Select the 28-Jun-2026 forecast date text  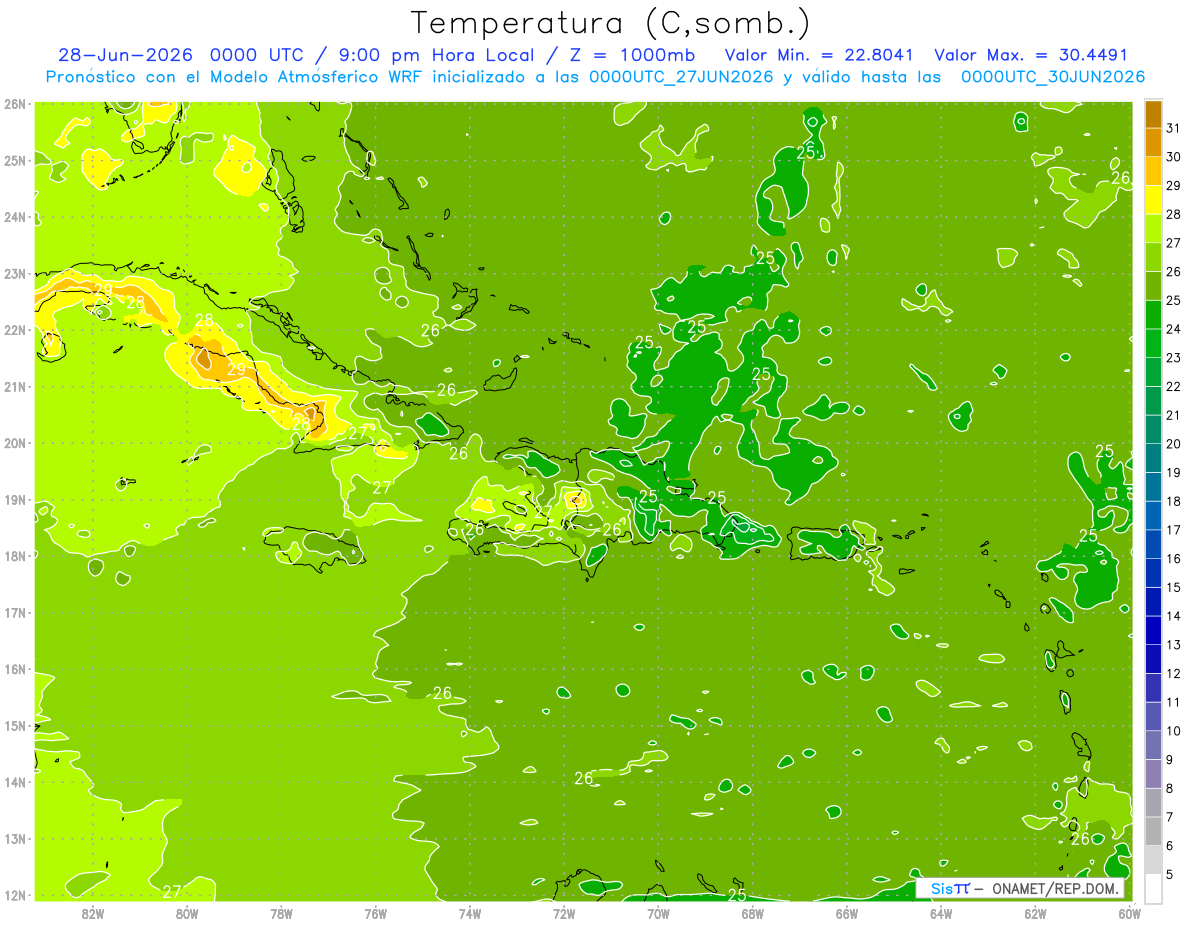coord(126,55)
